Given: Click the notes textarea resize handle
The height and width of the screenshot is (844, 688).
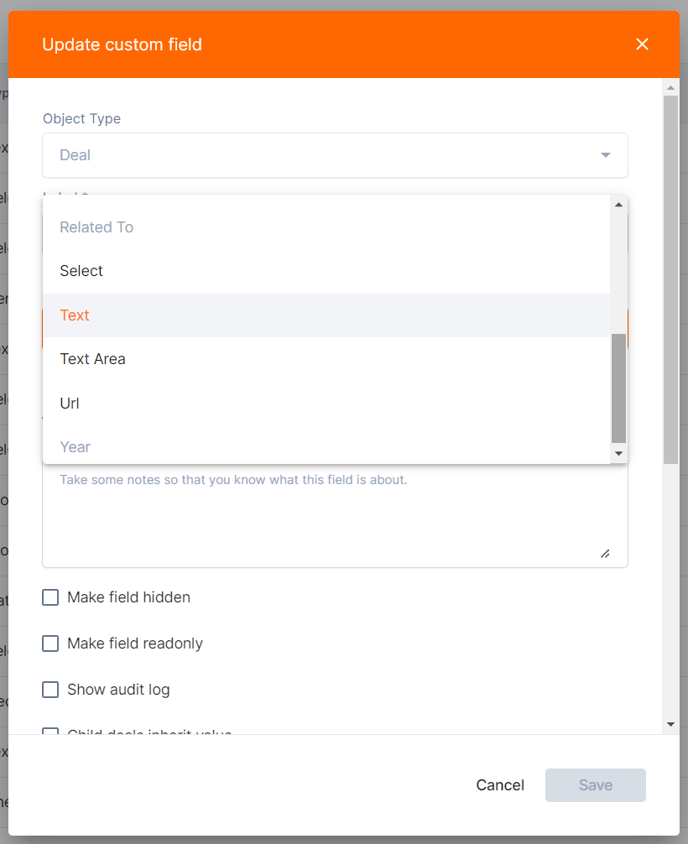Looking at the screenshot, I should tap(605, 554).
